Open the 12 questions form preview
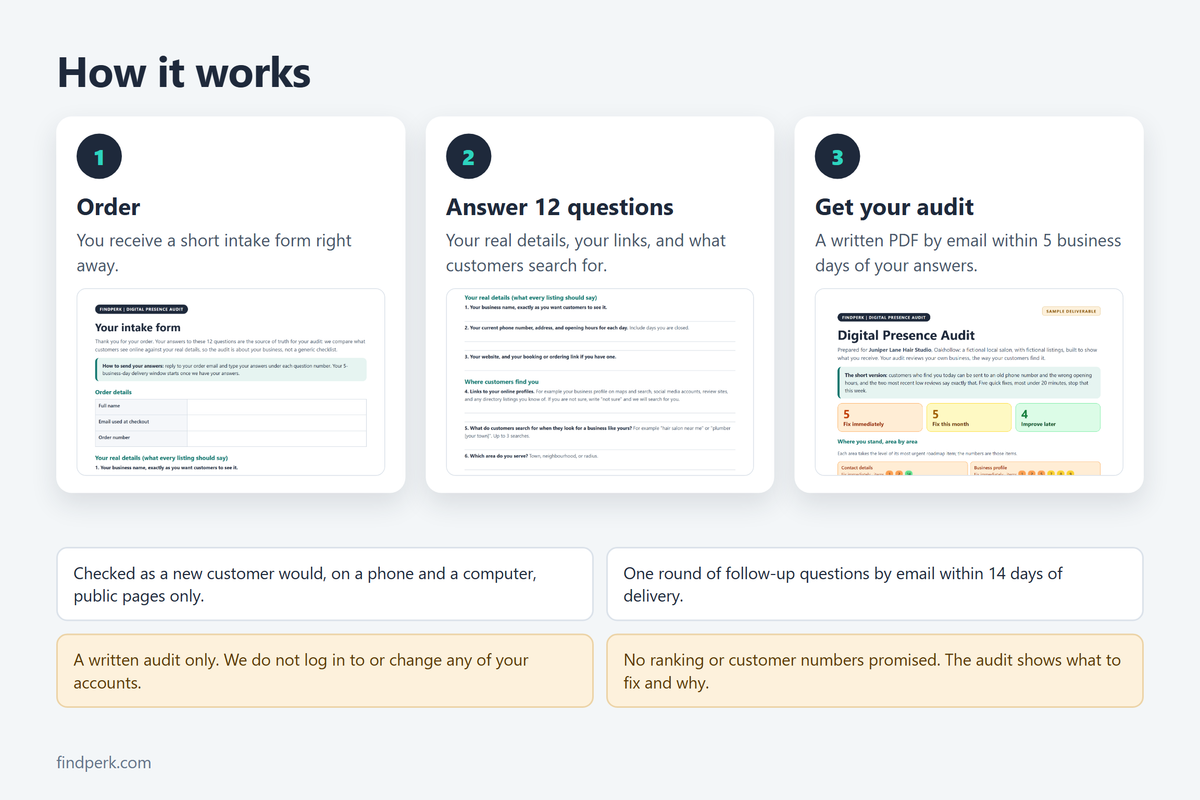Image resolution: width=1200 pixels, height=800 pixels. pyautogui.click(x=600, y=382)
